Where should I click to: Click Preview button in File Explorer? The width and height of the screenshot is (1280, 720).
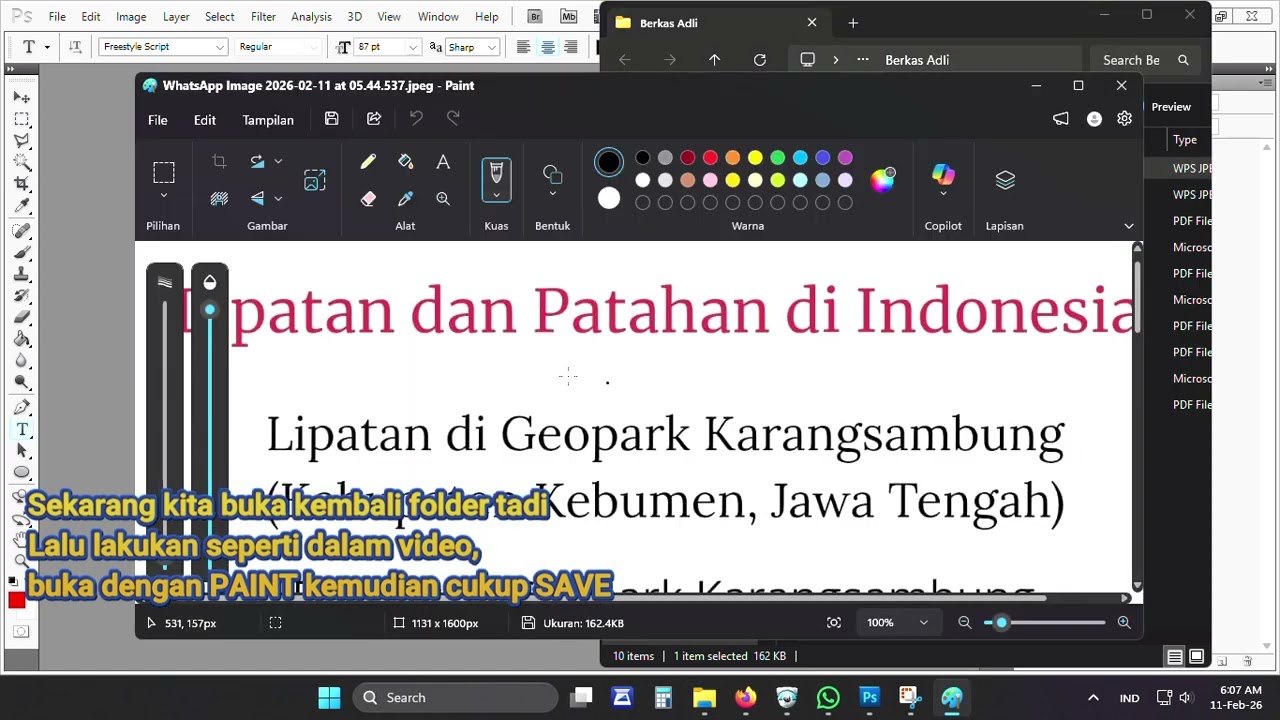pos(1171,107)
